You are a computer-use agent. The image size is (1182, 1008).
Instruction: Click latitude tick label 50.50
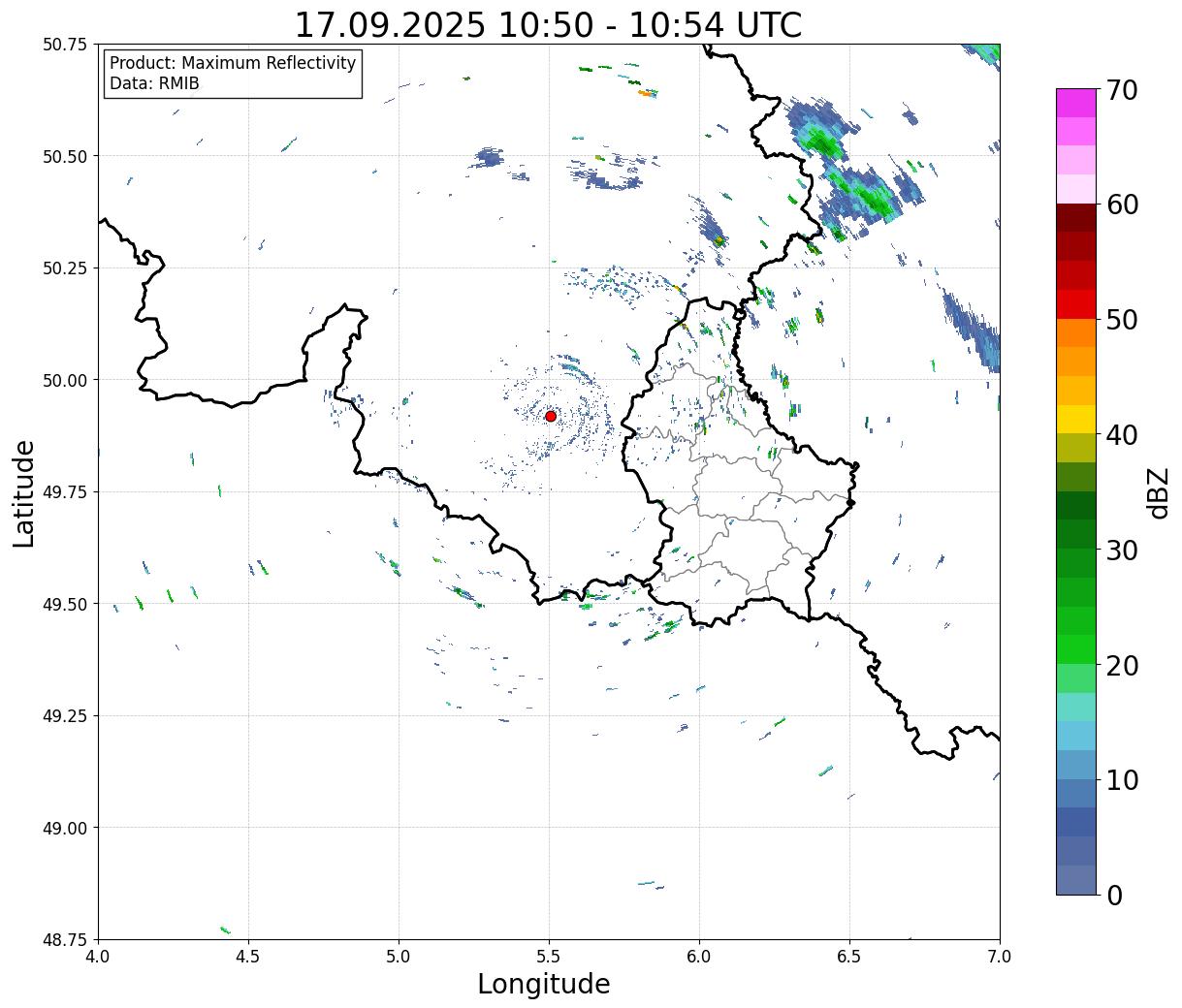point(65,156)
